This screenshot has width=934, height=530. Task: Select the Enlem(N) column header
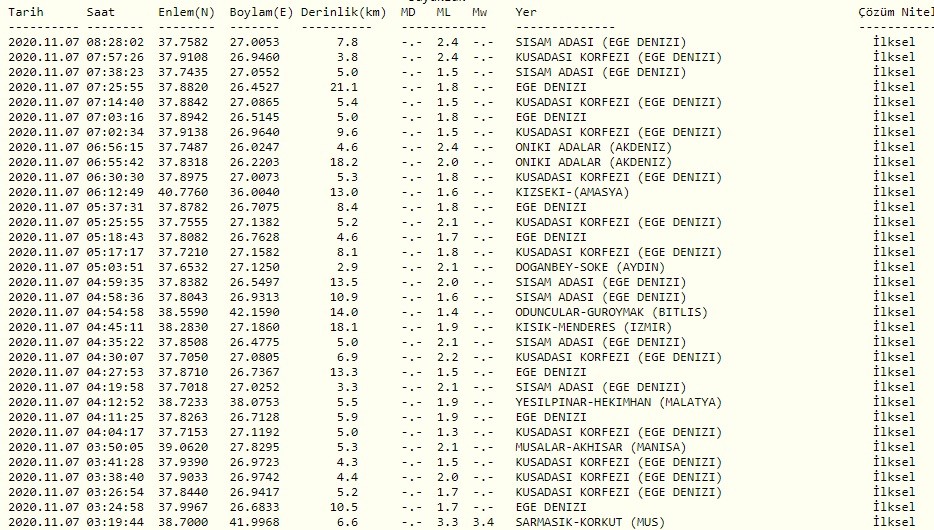pos(186,11)
